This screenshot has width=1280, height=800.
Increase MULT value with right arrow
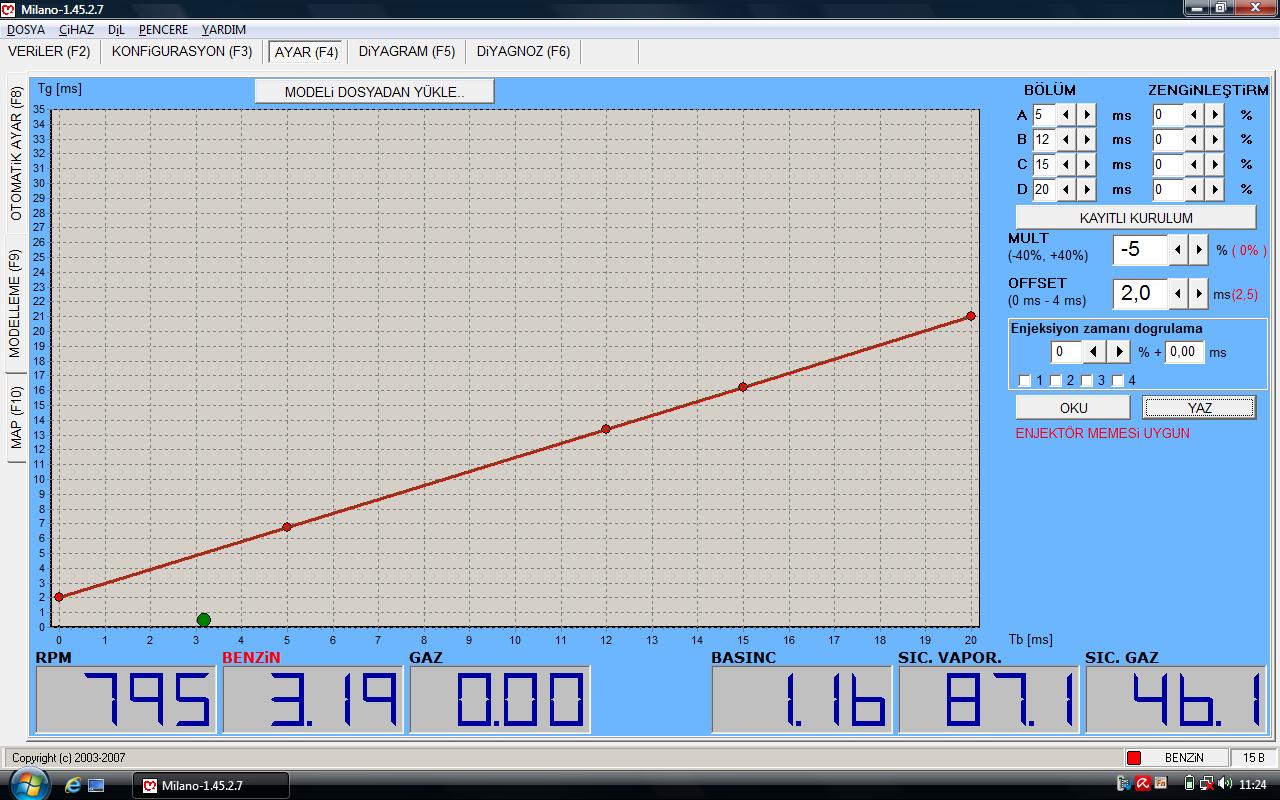point(1199,250)
